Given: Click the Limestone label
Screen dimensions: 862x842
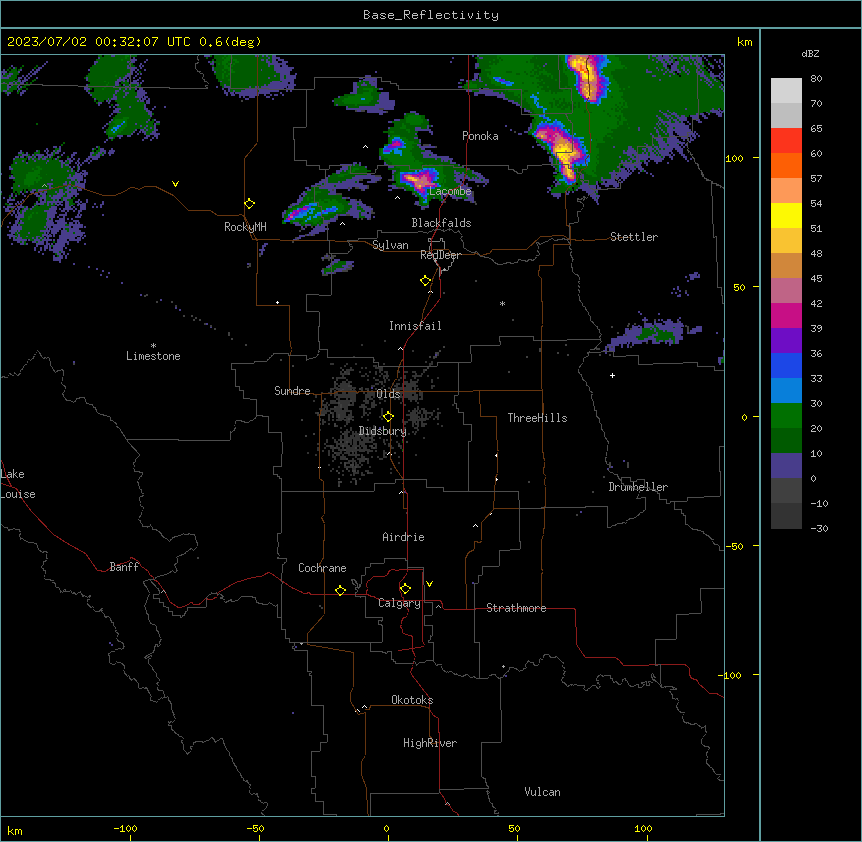Looking at the screenshot, I should coord(153,356).
